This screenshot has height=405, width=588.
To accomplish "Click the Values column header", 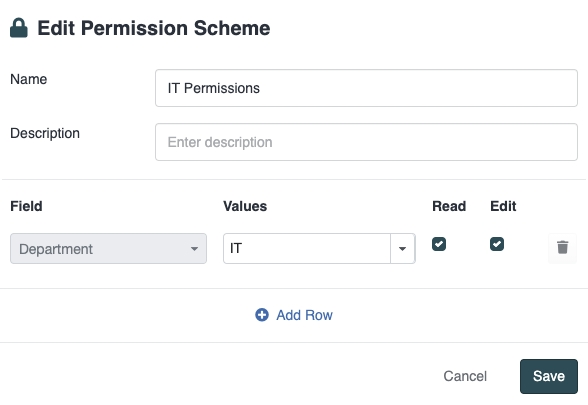I will 245,206.
